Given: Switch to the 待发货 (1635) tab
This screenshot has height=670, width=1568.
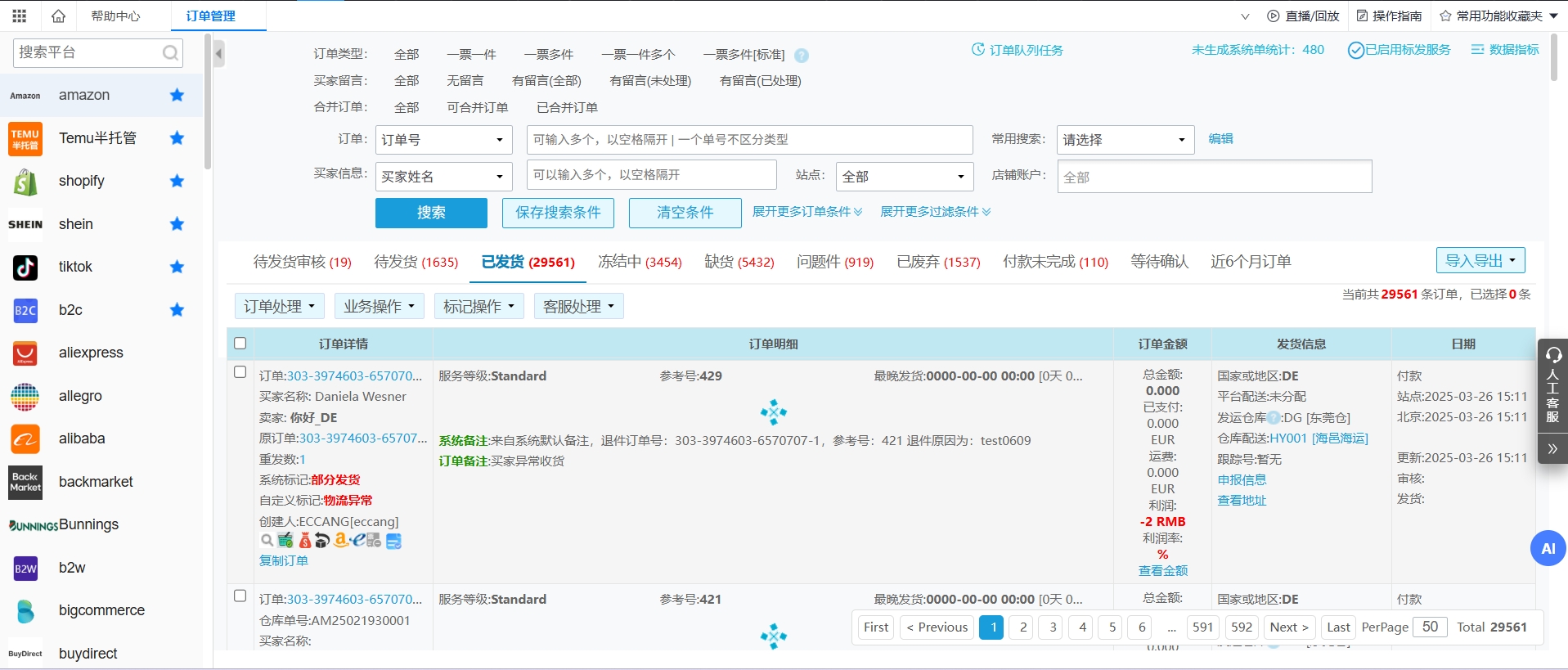Looking at the screenshot, I should 416,262.
